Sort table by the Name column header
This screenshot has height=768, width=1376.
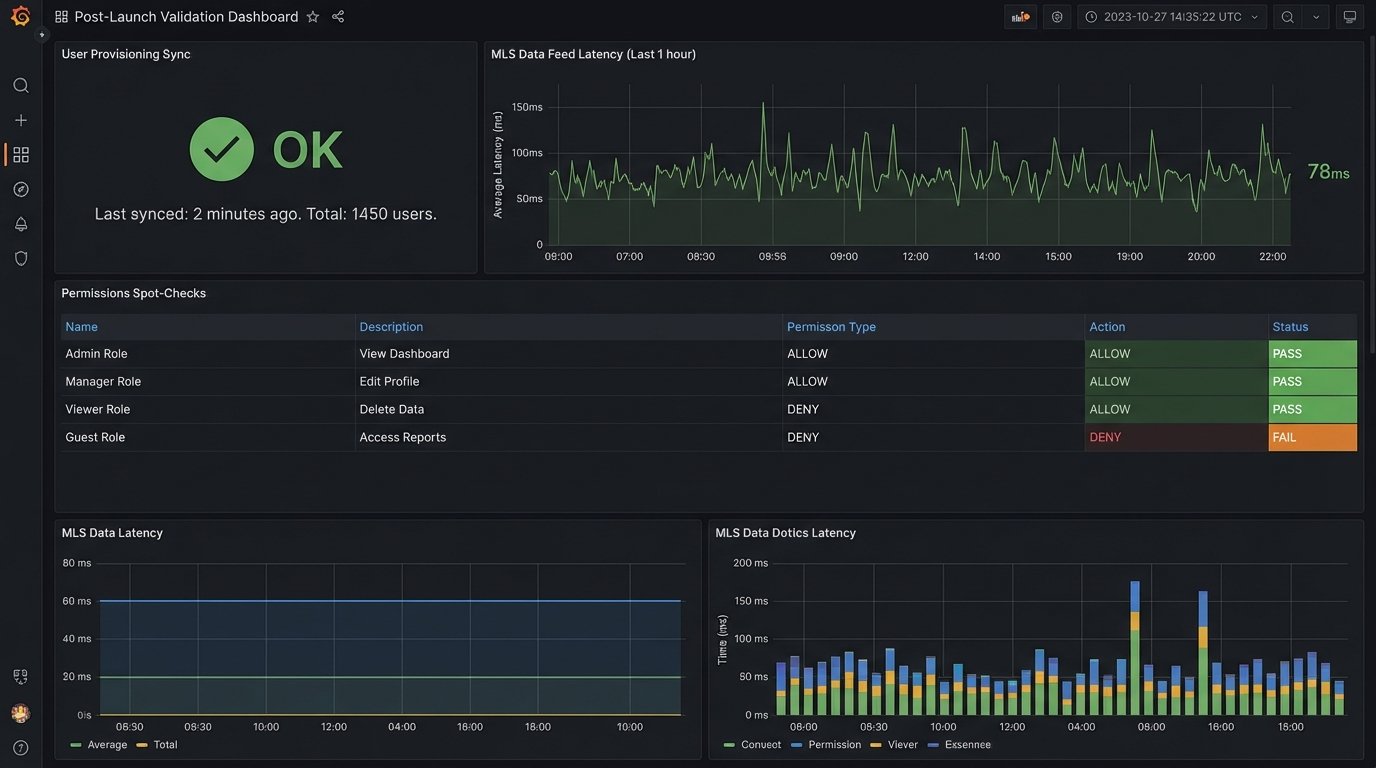(x=82, y=327)
